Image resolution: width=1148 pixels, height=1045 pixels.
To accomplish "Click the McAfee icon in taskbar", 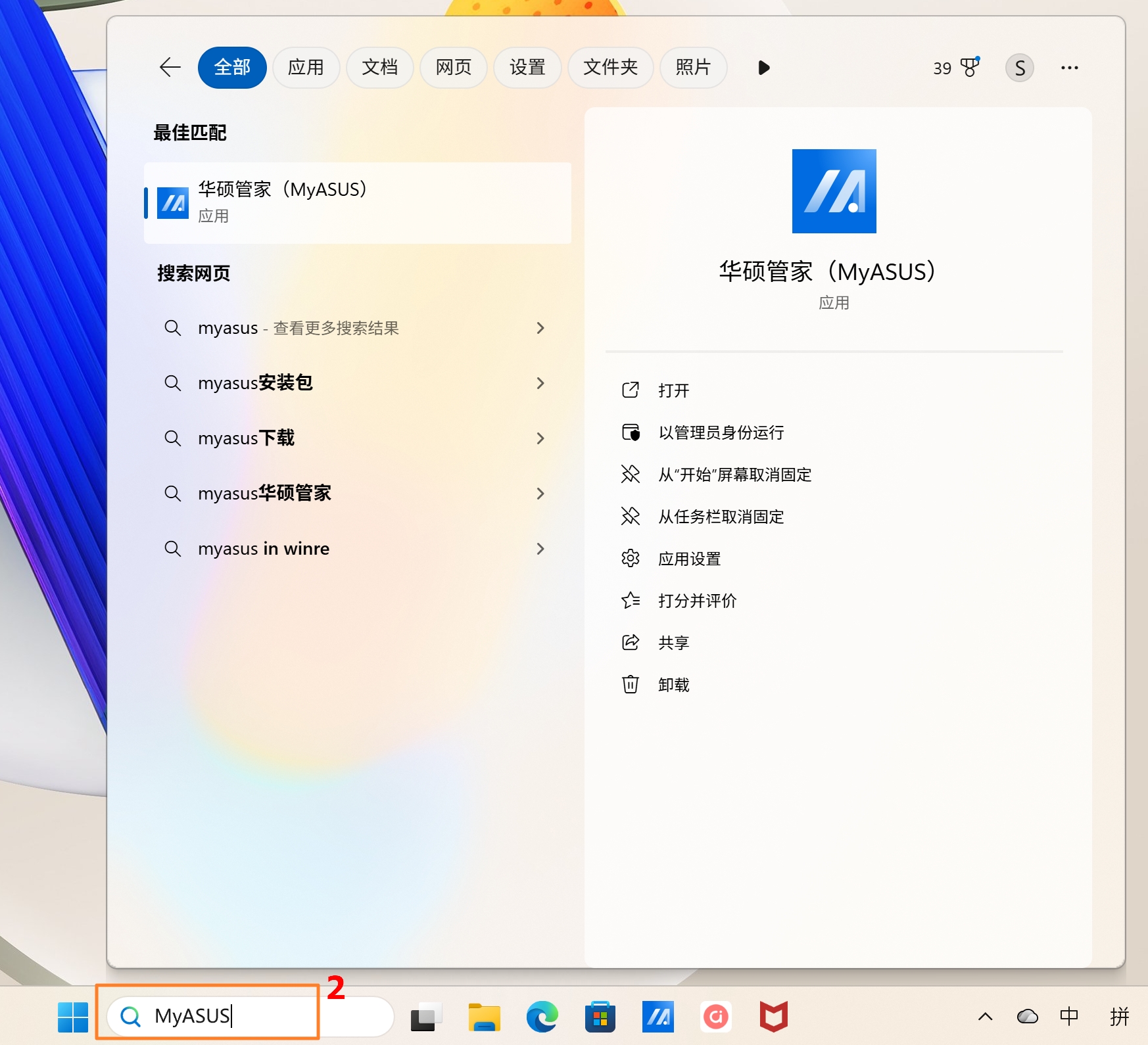I will (773, 1017).
